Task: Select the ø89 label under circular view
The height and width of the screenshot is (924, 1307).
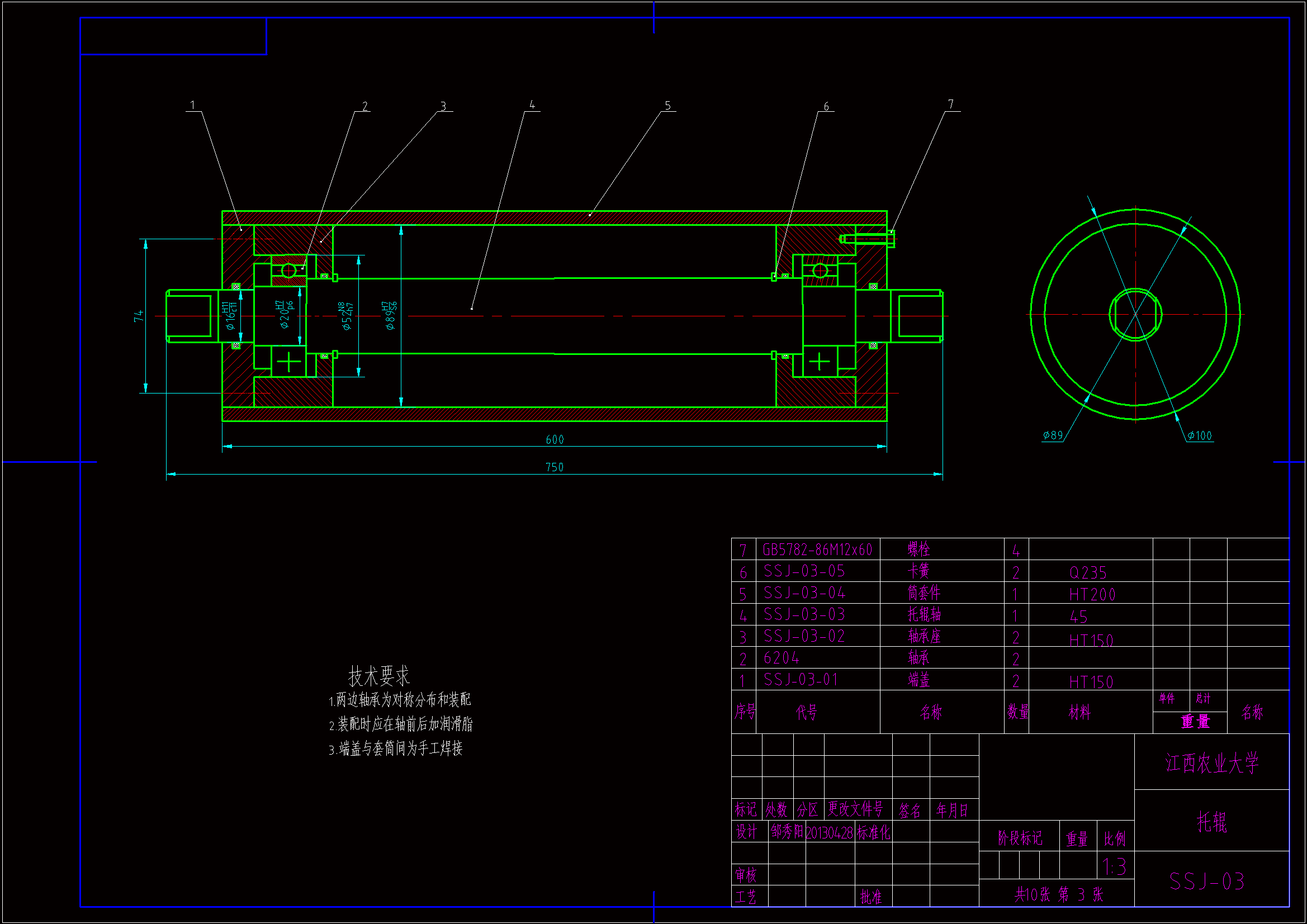Action: click(1053, 435)
